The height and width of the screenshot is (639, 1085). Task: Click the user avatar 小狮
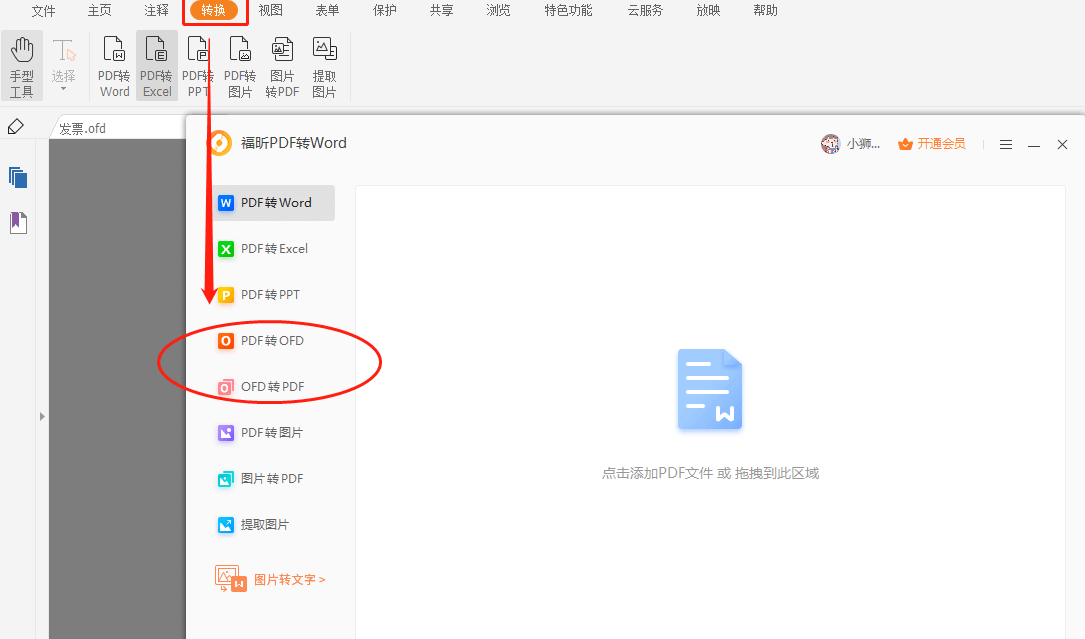tap(831, 144)
